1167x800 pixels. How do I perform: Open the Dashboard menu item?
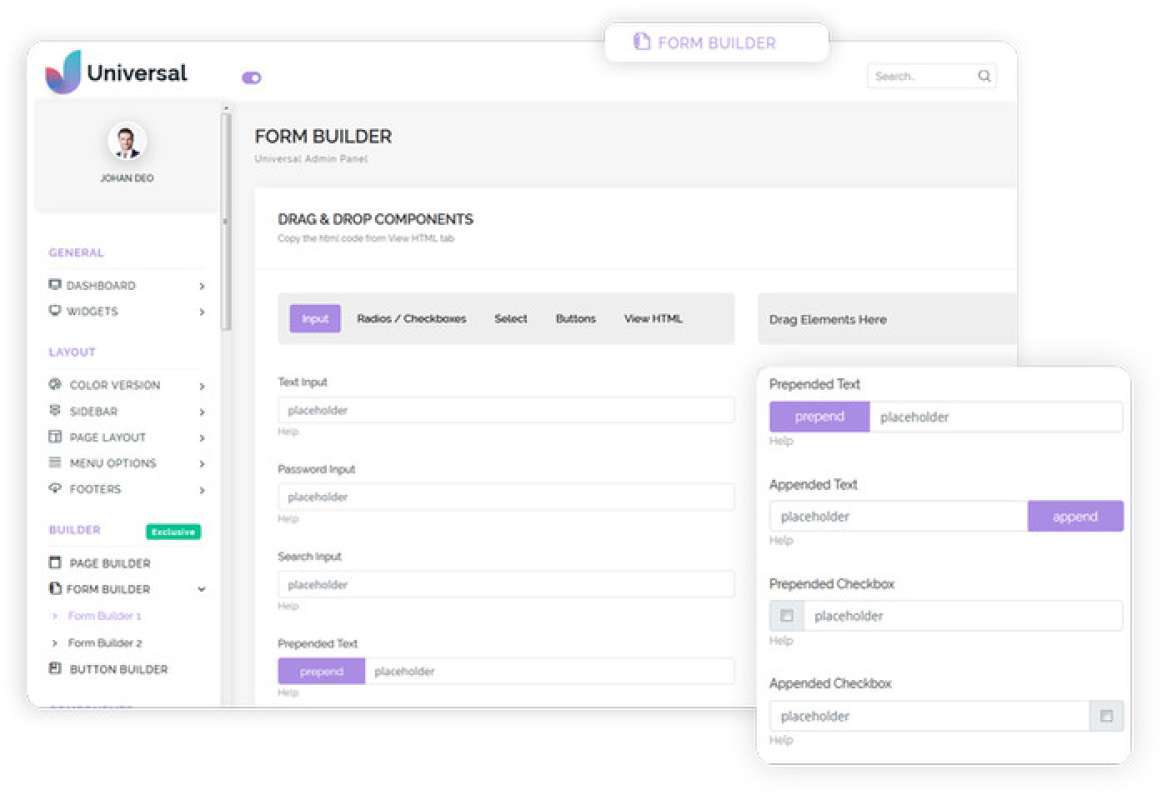[x=101, y=286]
